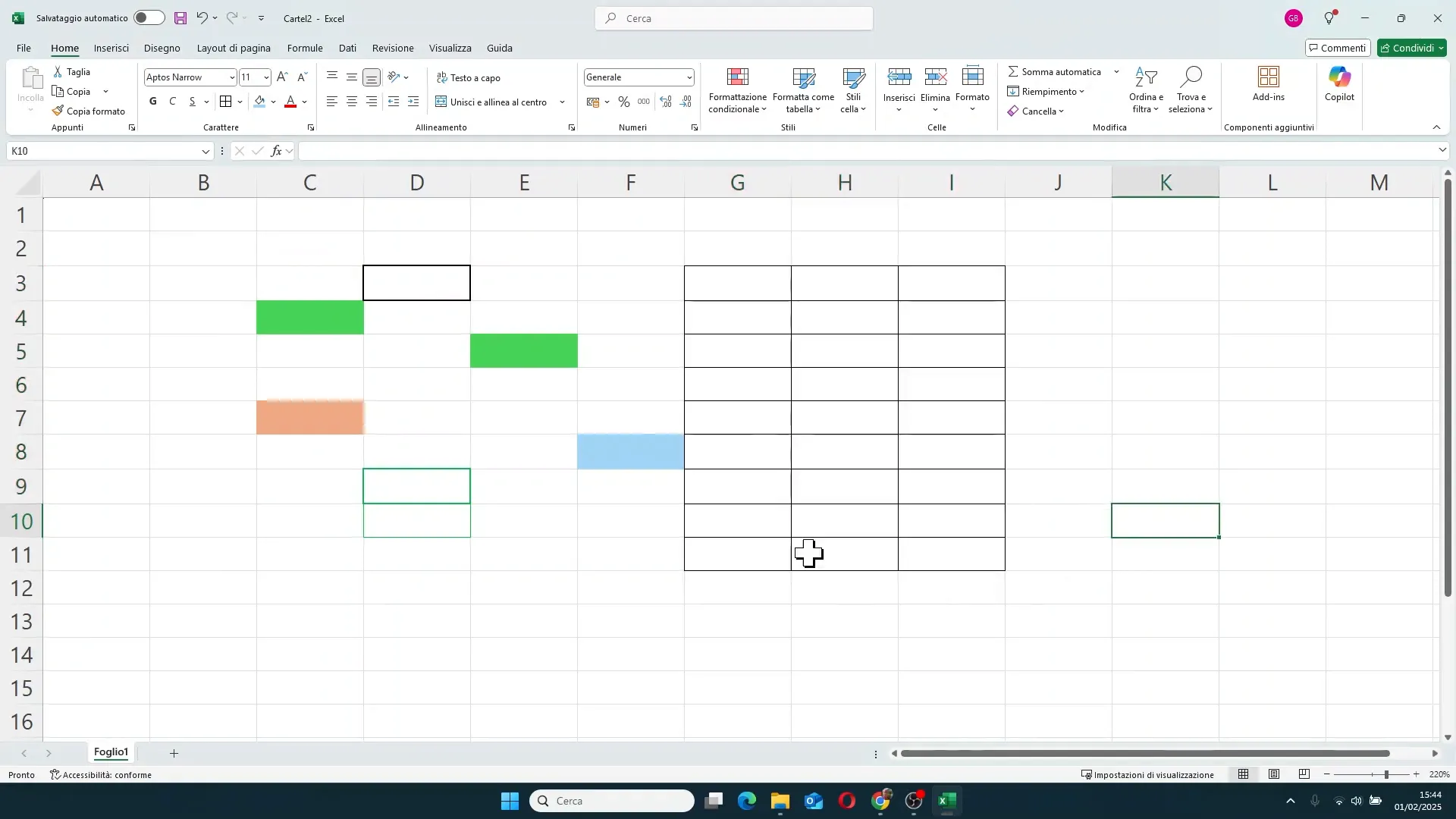Screen dimensions: 1456x819
Task: Switch to the Inserisci tab
Action: [111, 48]
